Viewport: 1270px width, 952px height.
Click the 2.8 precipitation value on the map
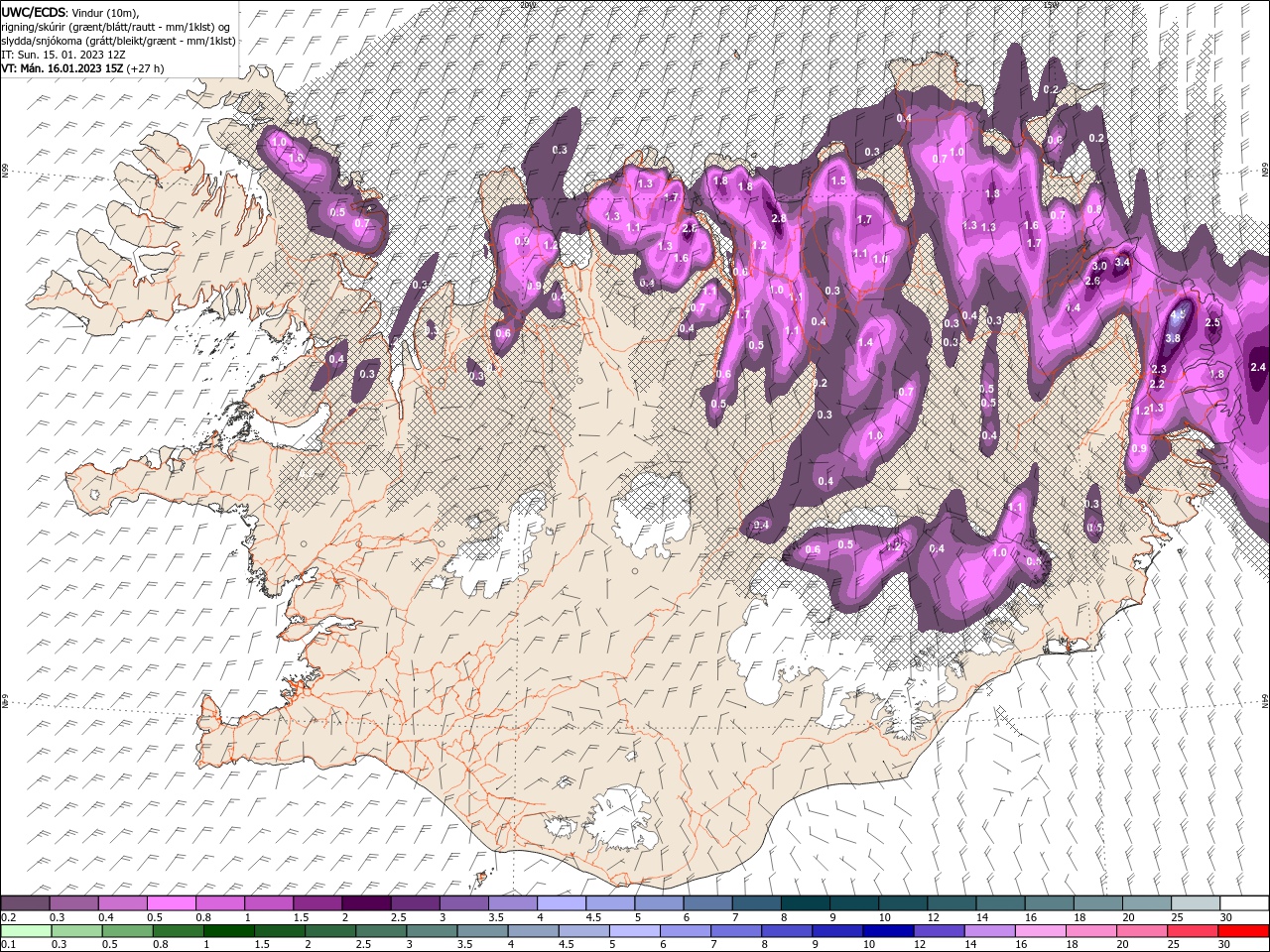[x=779, y=218]
